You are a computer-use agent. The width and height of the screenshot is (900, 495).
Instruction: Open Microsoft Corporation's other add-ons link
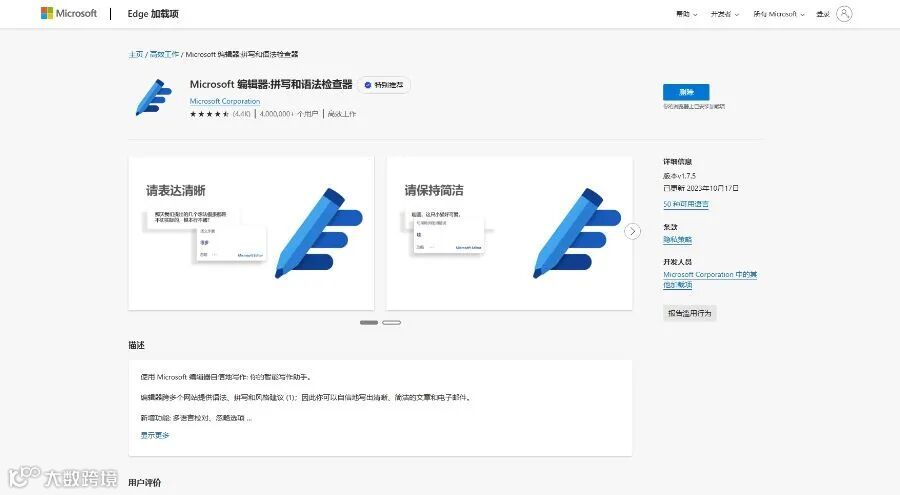(x=709, y=279)
